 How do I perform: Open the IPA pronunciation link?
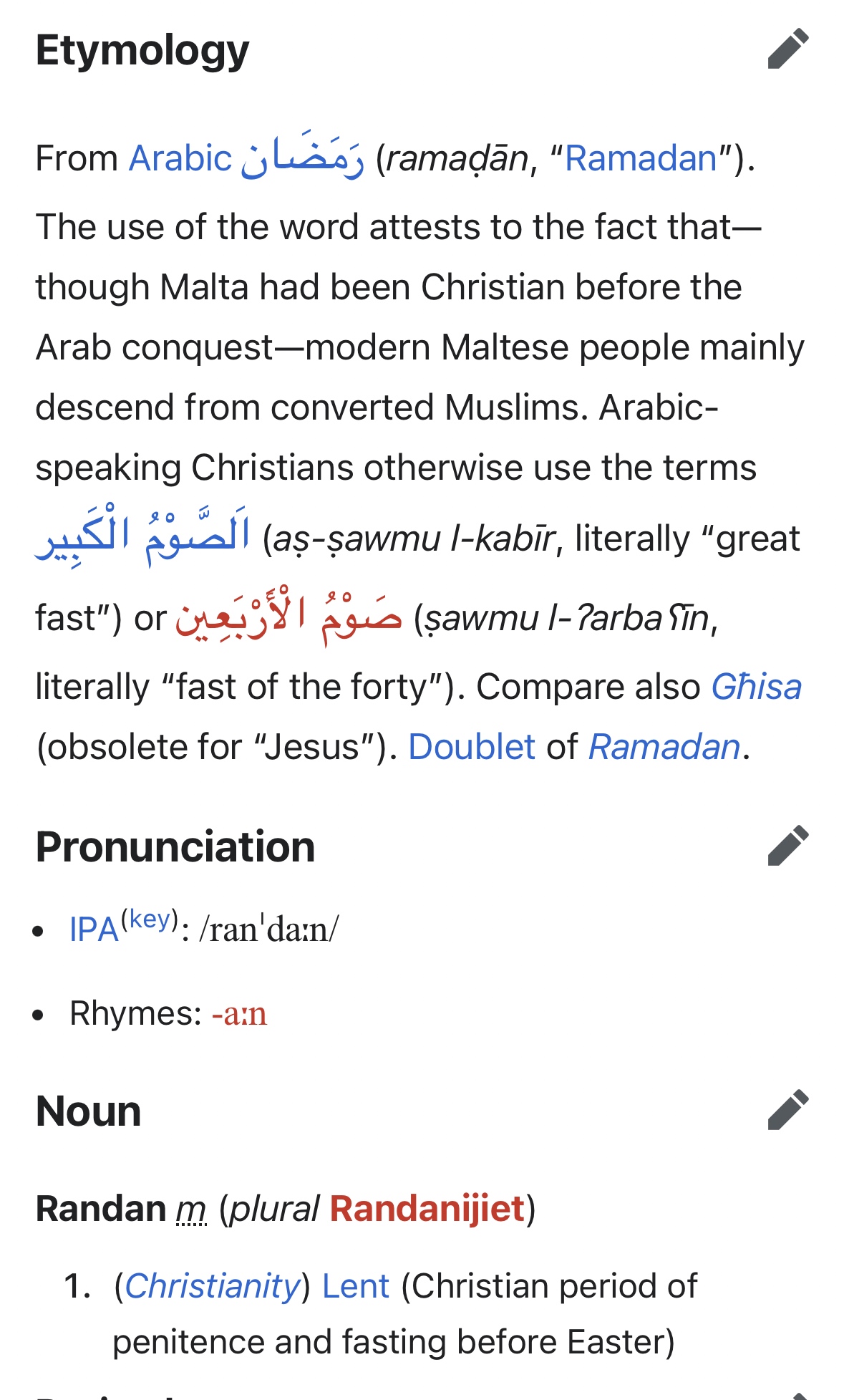(93, 930)
